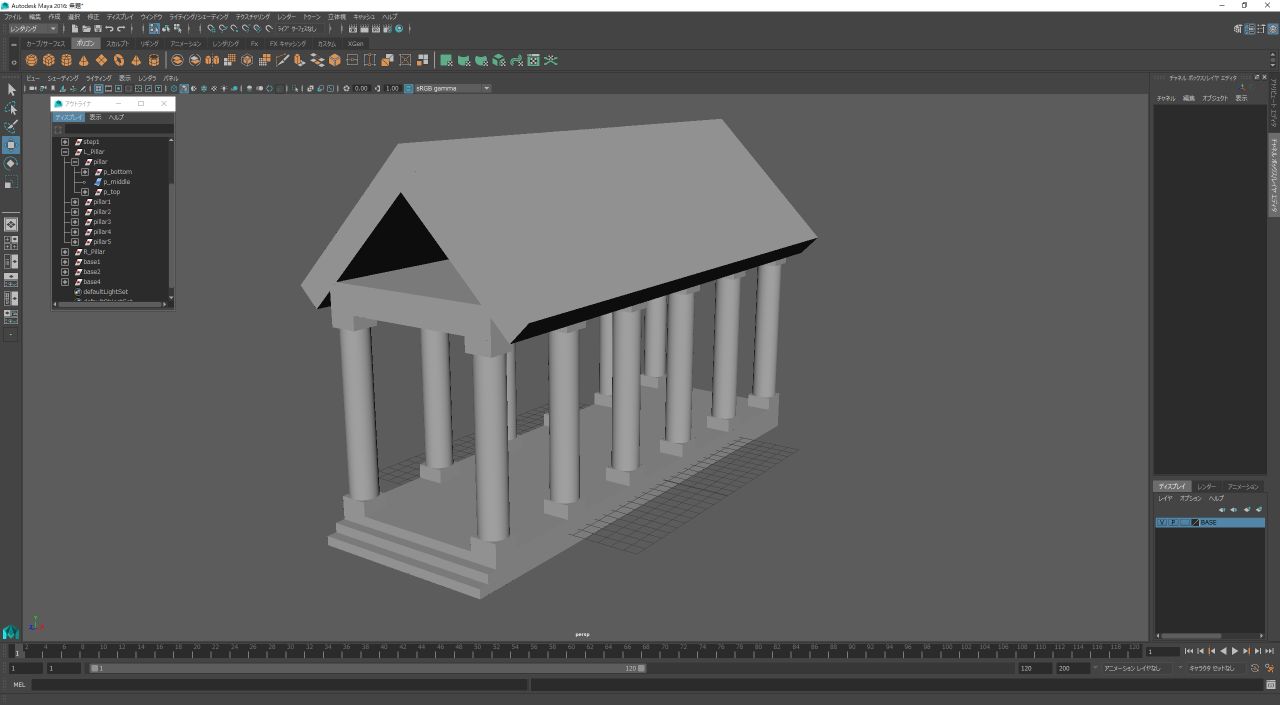
Task: Click the polygon cube shelf icon
Action: pyautogui.click(x=48, y=60)
